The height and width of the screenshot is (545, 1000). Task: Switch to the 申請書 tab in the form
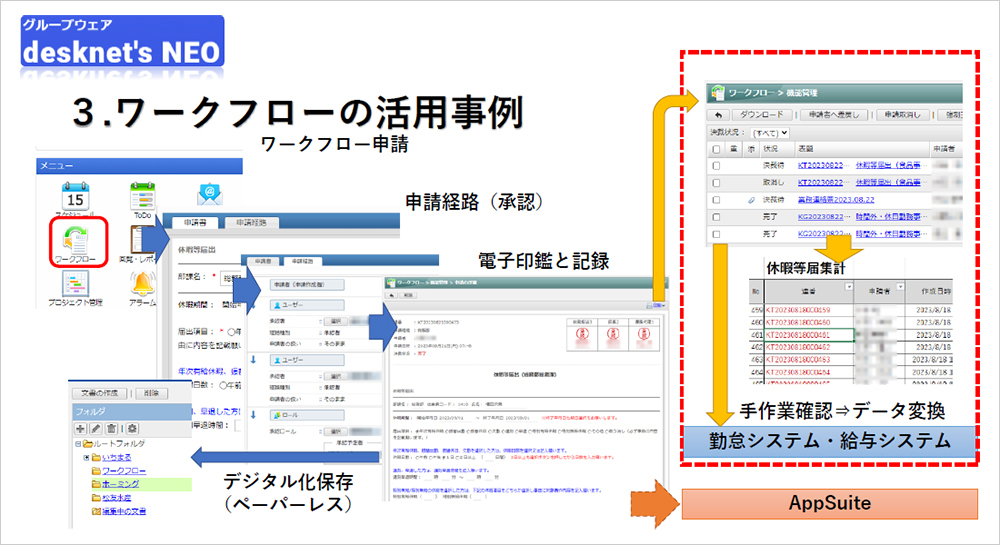point(195,222)
